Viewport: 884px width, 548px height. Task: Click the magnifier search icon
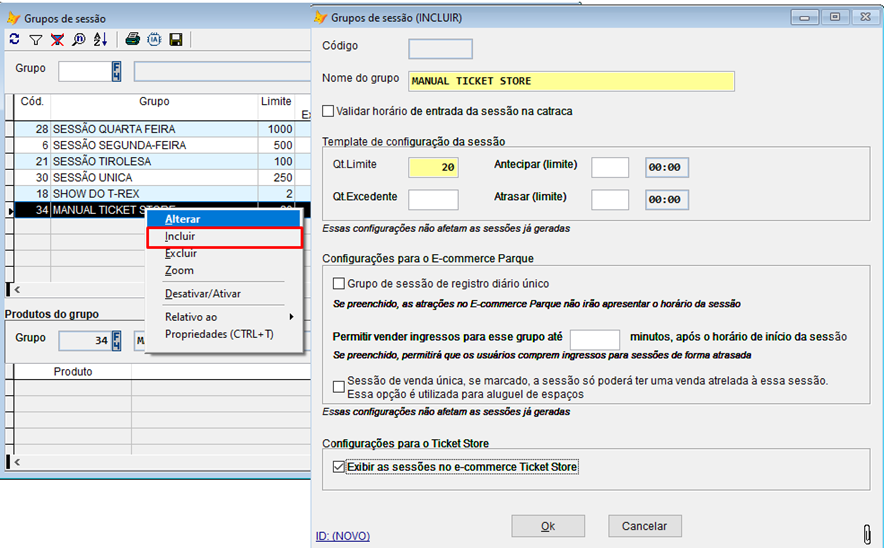(78, 40)
